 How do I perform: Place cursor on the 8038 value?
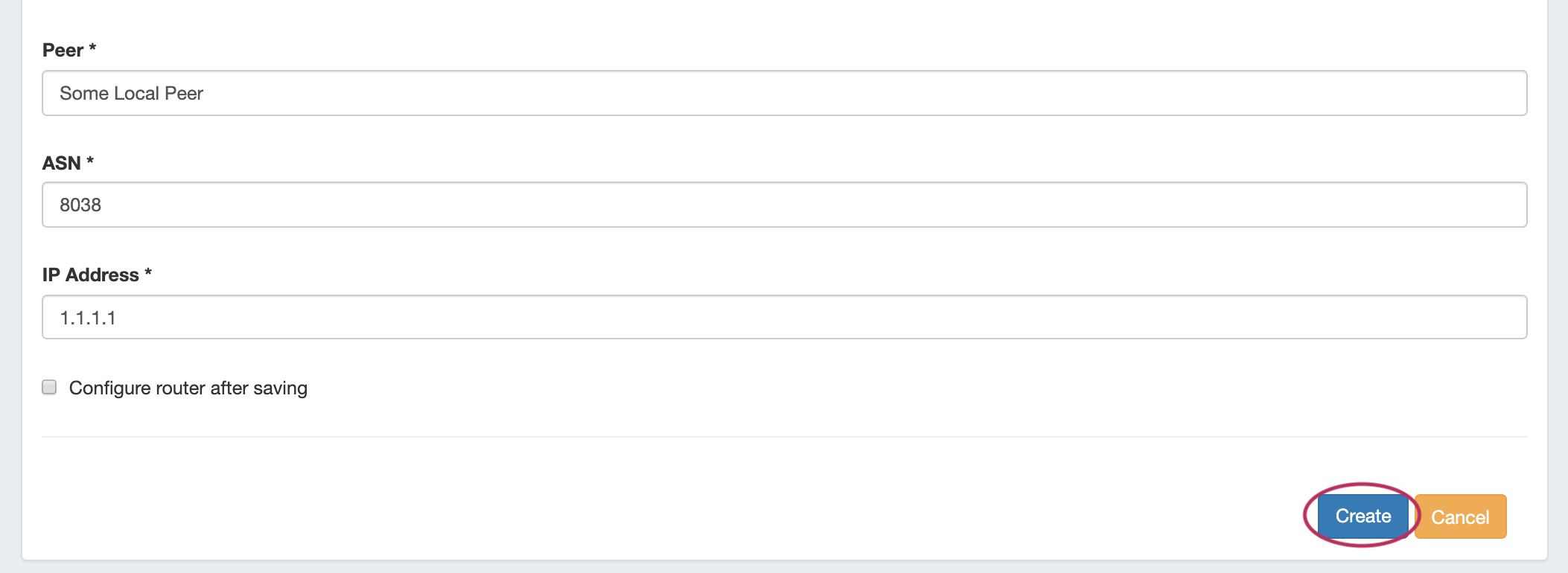(80, 205)
